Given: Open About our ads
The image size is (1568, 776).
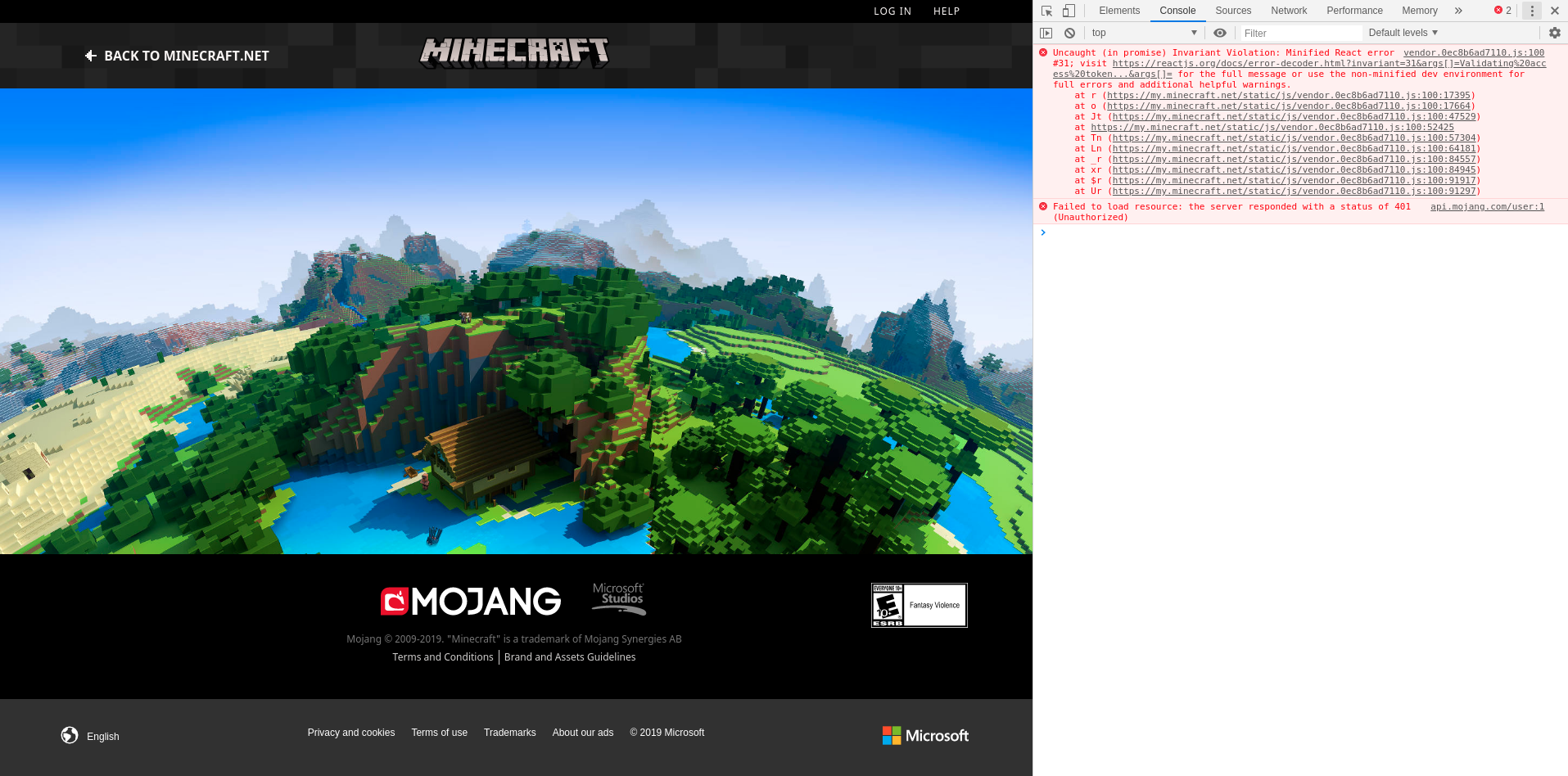Looking at the screenshot, I should click(x=583, y=733).
